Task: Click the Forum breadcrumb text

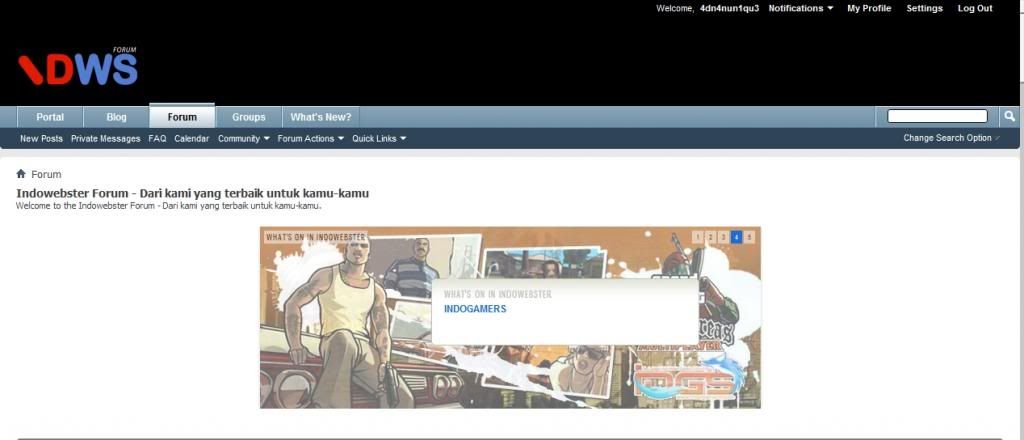Action: coord(46,174)
